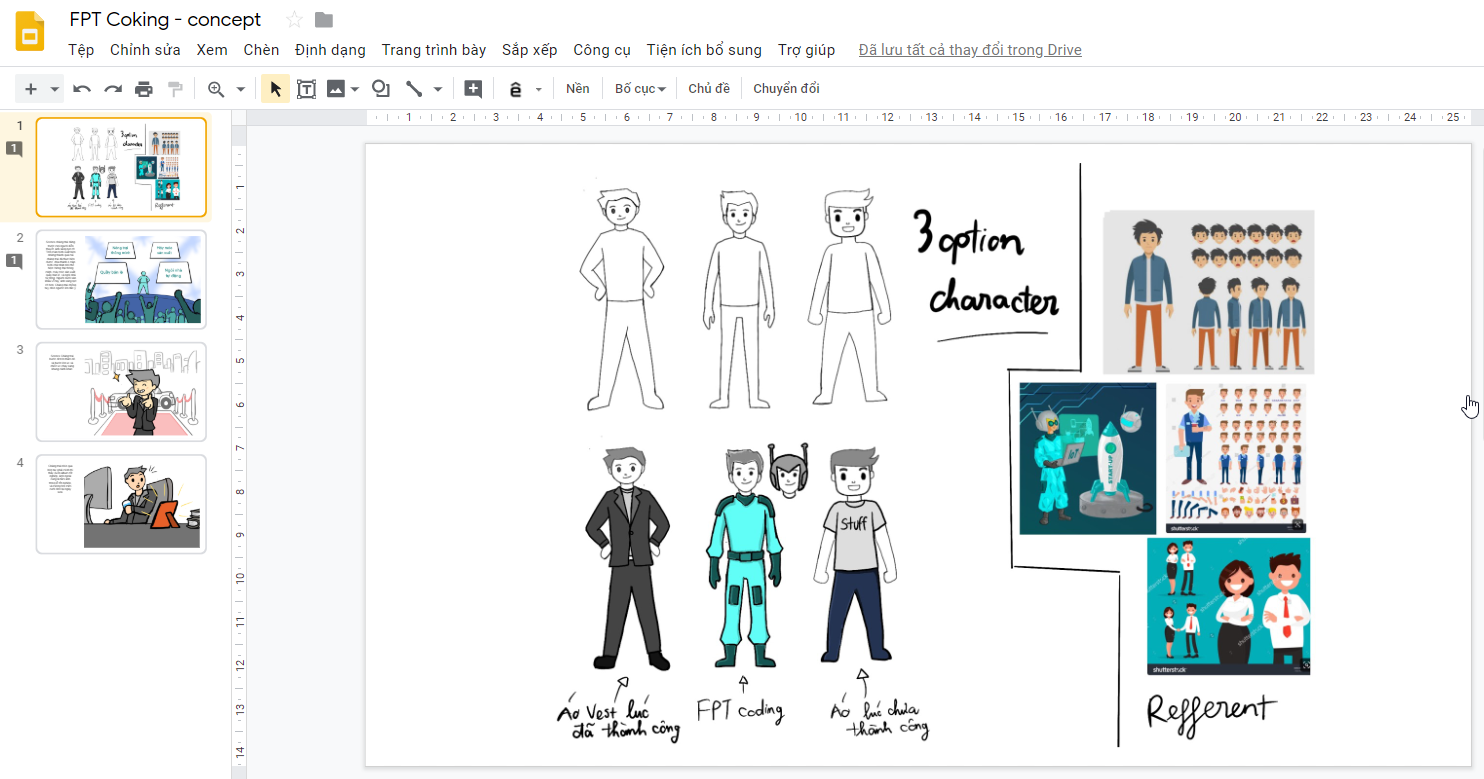Open the Xem menu
Image resolution: width=1484 pixels, height=779 pixels.
[212, 50]
